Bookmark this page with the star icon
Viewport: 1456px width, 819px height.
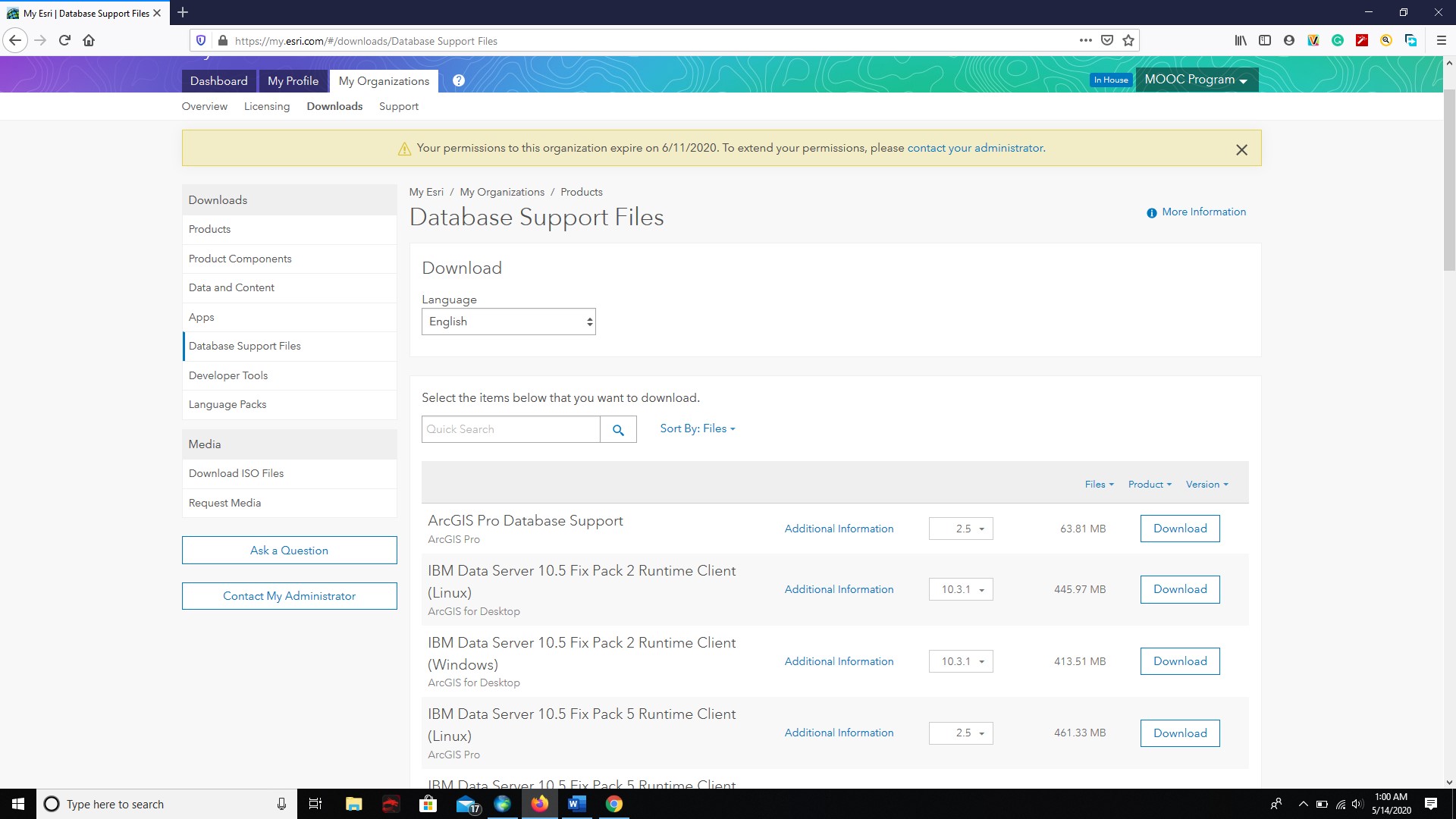click(1128, 40)
